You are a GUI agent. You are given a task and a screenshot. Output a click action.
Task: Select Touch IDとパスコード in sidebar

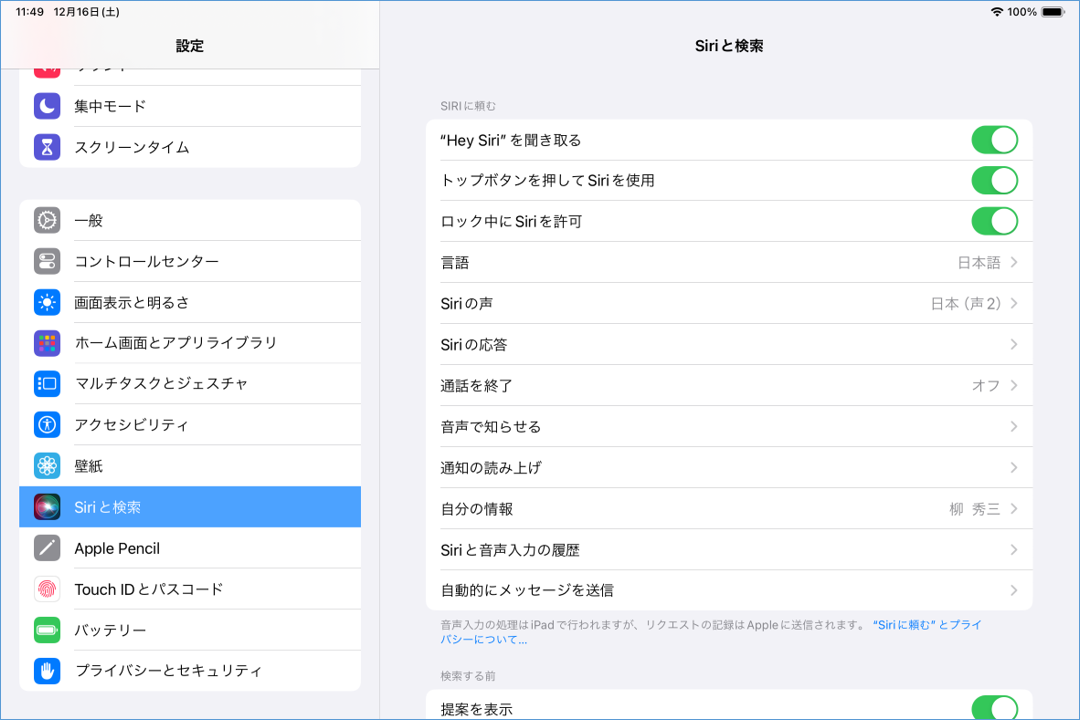190,589
